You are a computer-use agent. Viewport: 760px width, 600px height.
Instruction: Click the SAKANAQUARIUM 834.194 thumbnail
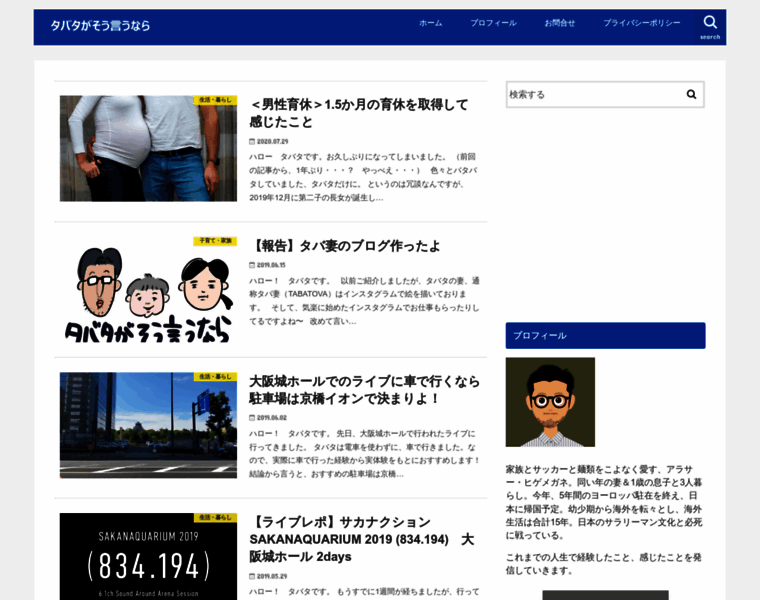pos(148,558)
